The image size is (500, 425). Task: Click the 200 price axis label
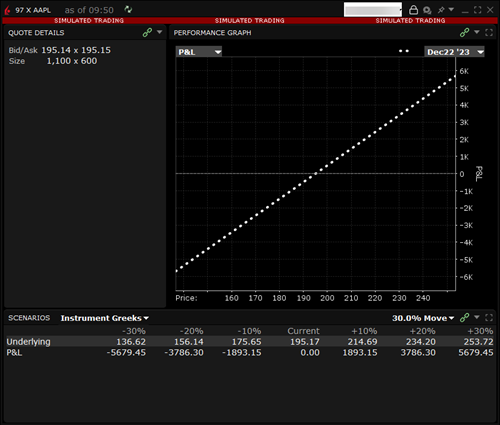pyautogui.click(x=327, y=298)
